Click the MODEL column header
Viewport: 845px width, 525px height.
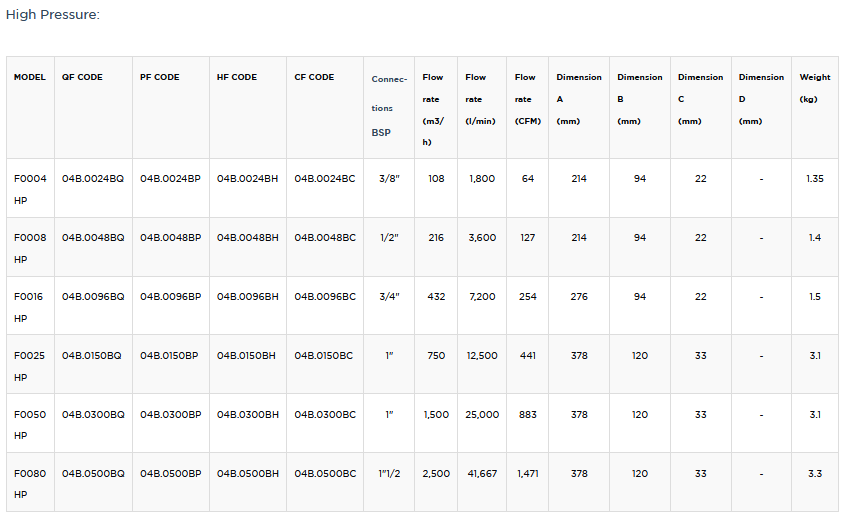(x=30, y=77)
